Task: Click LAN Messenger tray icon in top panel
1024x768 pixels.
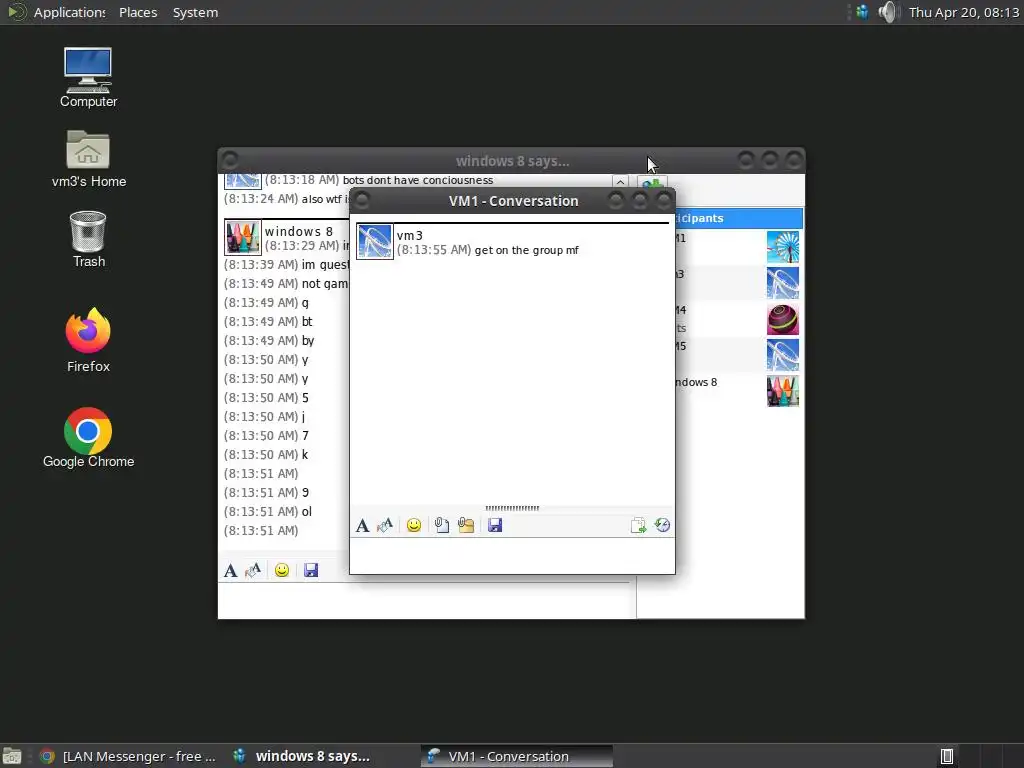Action: 862,12
